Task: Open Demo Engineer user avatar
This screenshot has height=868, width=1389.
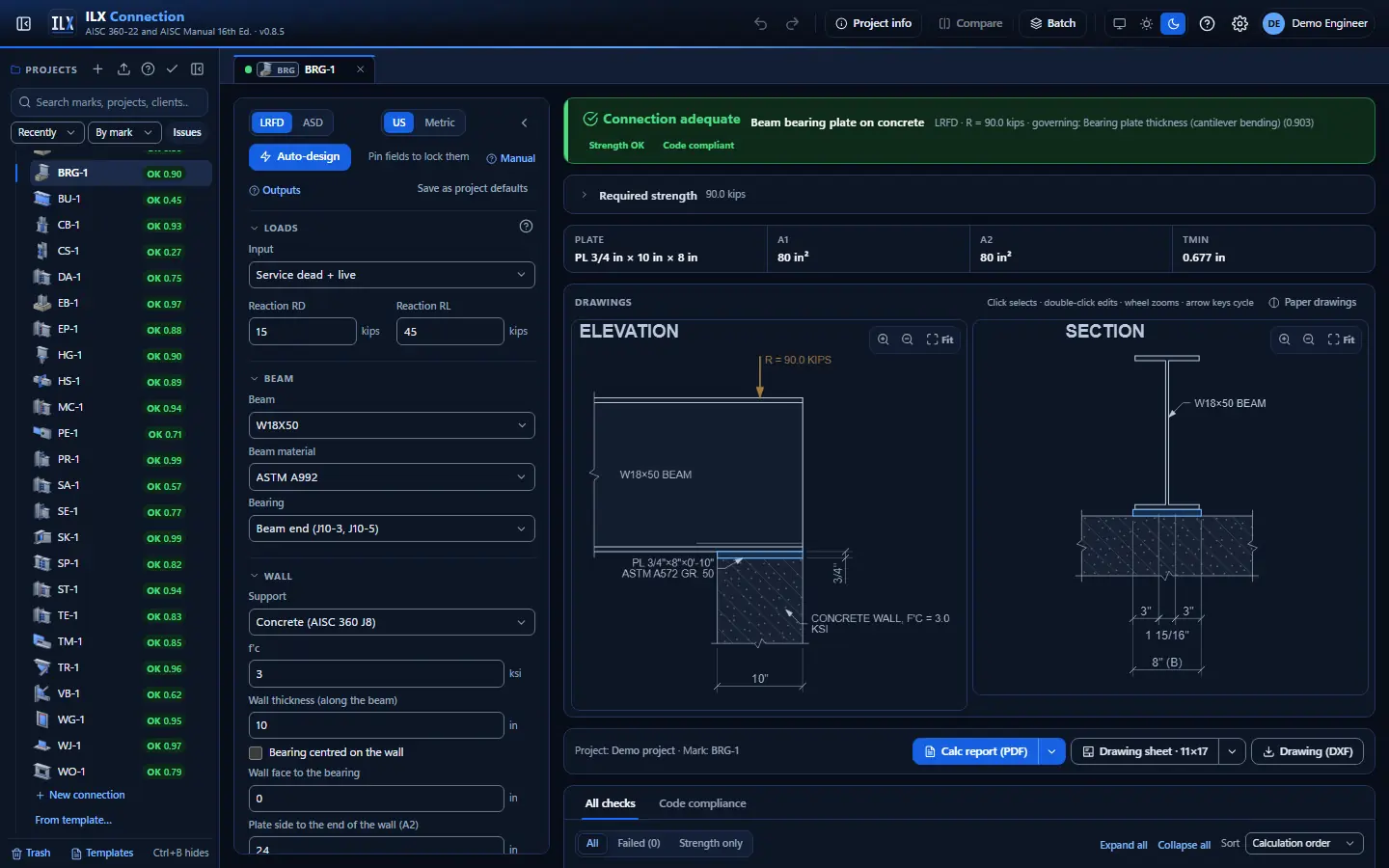Action: tap(1273, 23)
